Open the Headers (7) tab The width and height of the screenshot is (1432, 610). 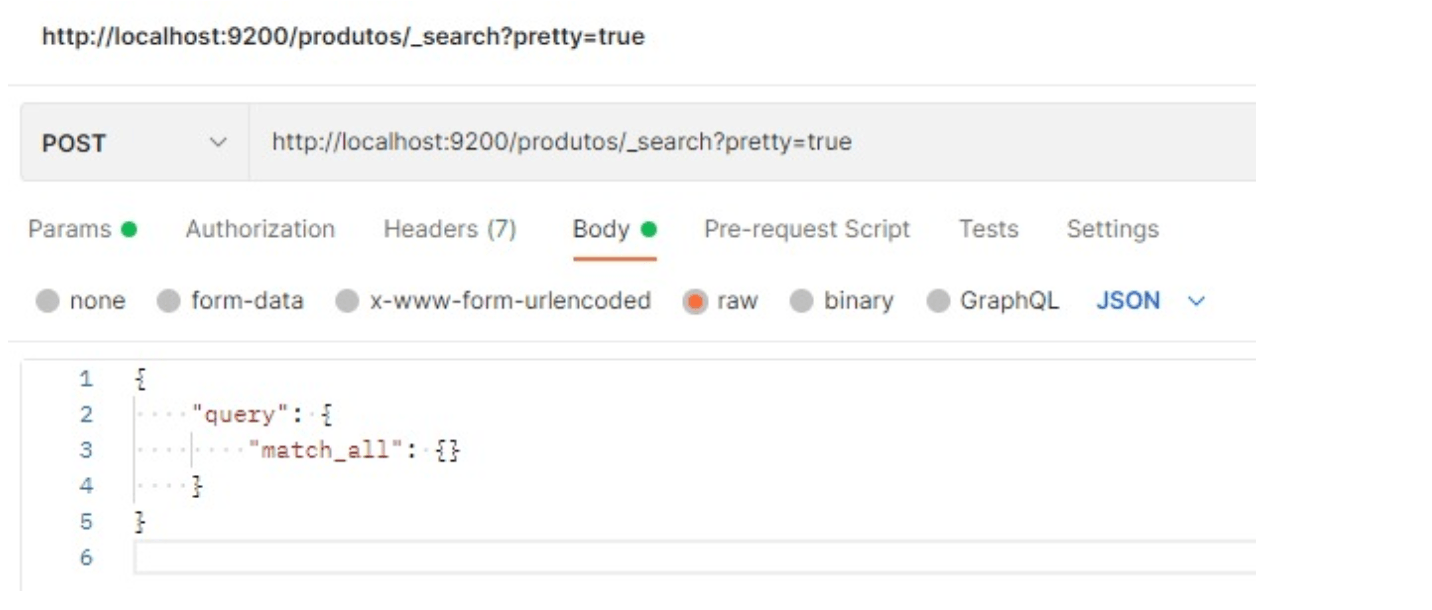pyautogui.click(x=450, y=229)
